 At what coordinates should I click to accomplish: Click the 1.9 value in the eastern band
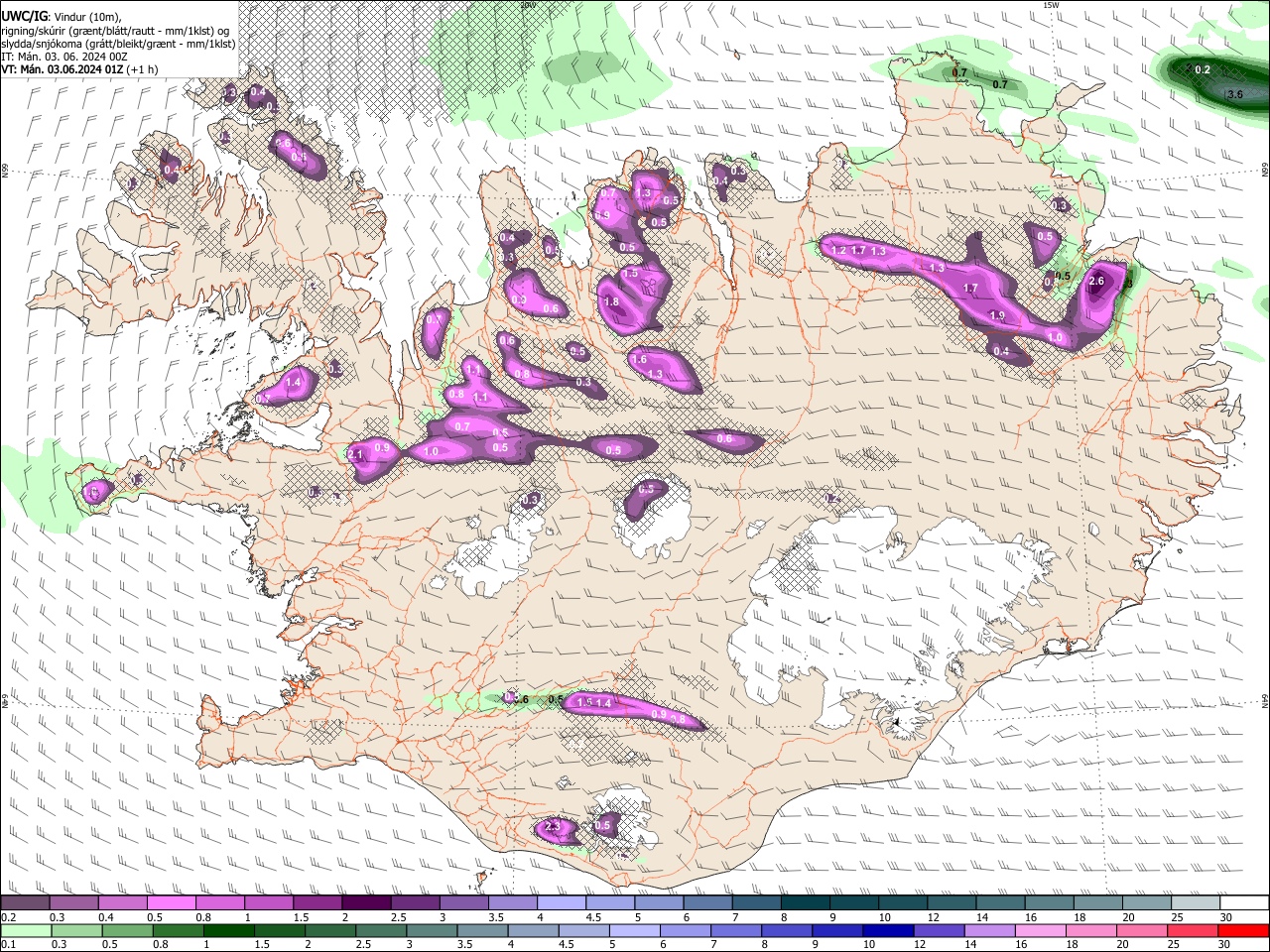[x=998, y=315]
